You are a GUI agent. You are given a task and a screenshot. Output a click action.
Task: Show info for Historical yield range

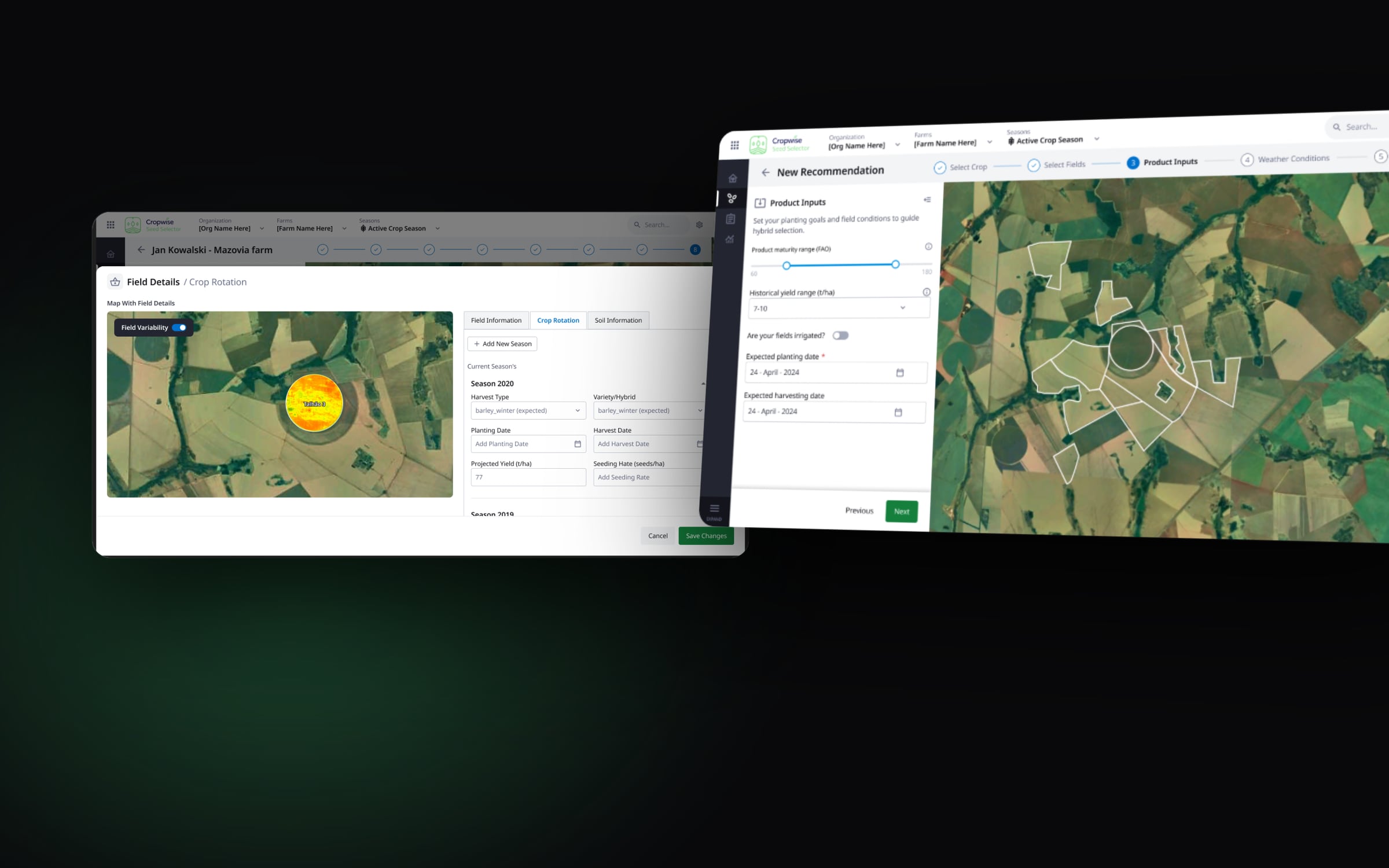[x=927, y=292]
